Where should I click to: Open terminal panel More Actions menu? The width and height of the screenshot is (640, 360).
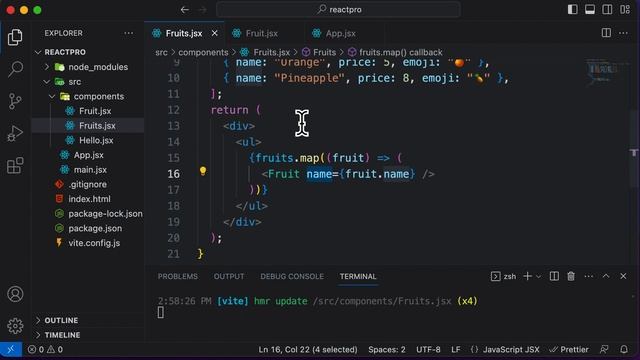coord(589,276)
